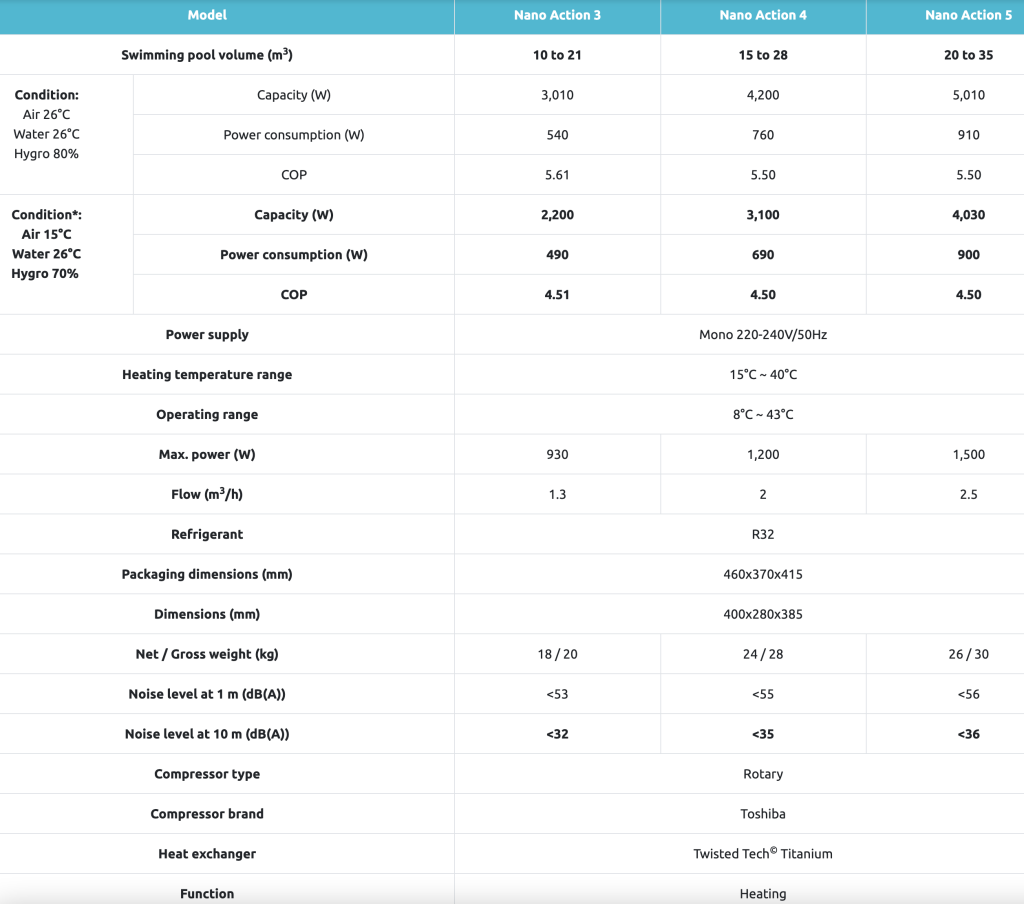Select the "Nano Action 3" column header
Viewport: 1024px width, 904px height.
pos(557,15)
